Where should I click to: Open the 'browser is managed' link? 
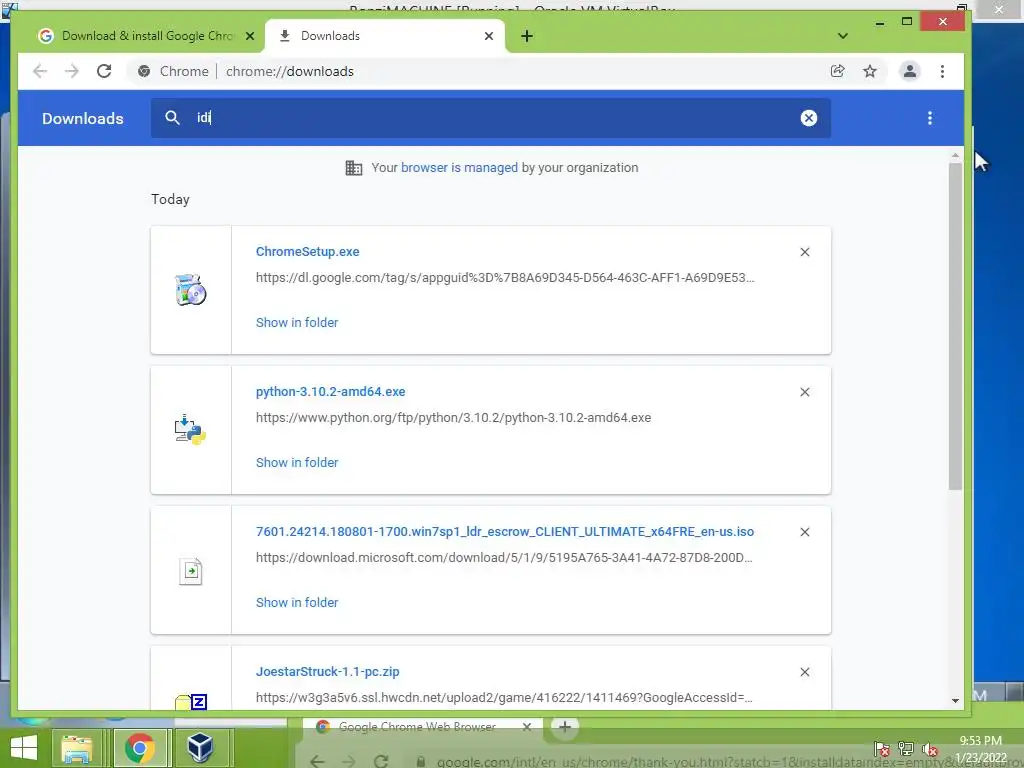[x=459, y=168]
